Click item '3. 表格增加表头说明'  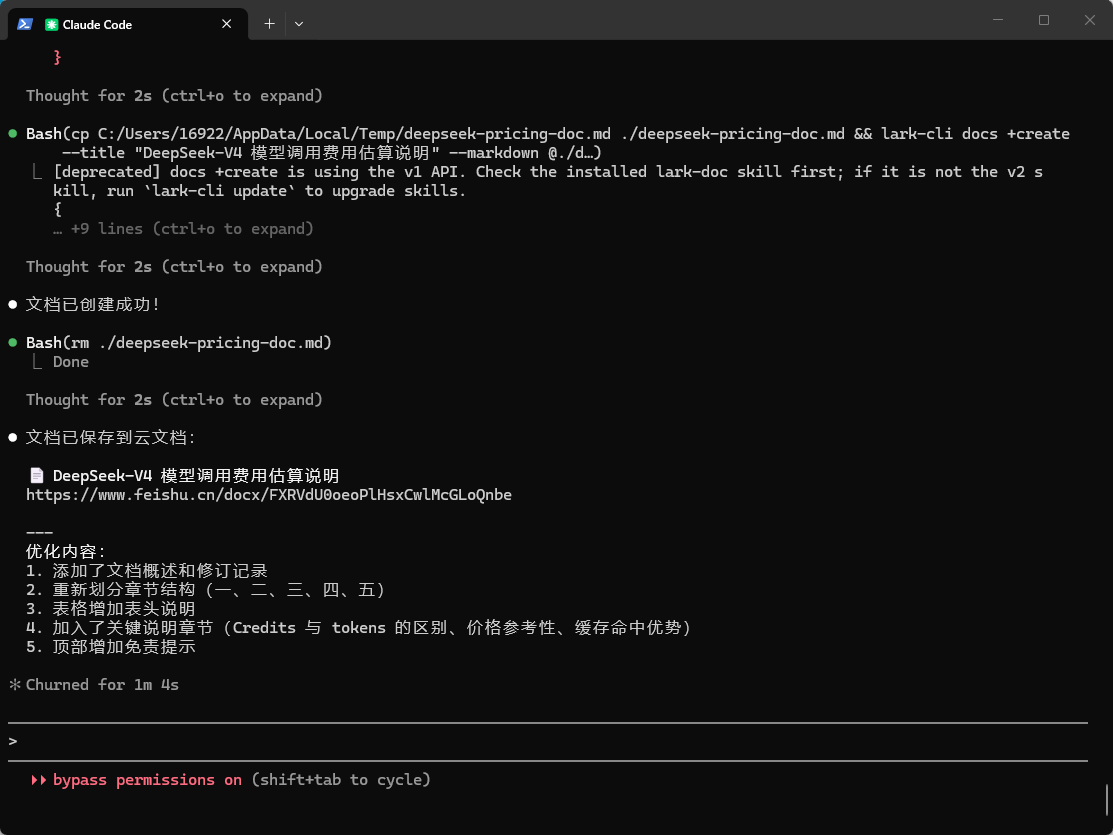pyautogui.click(x=111, y=609)
